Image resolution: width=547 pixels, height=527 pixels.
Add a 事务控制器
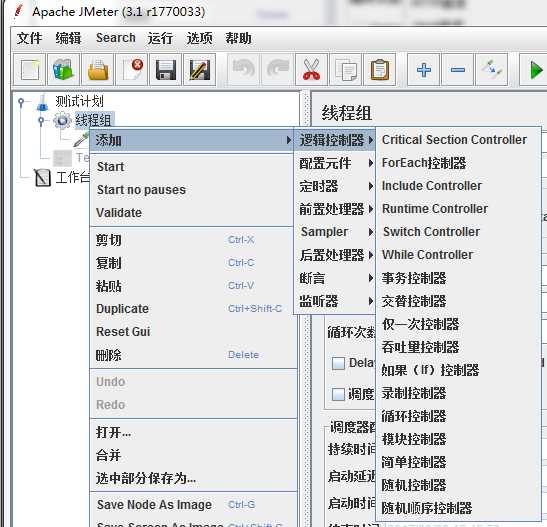pyautogui.click(x=458, y=278)
